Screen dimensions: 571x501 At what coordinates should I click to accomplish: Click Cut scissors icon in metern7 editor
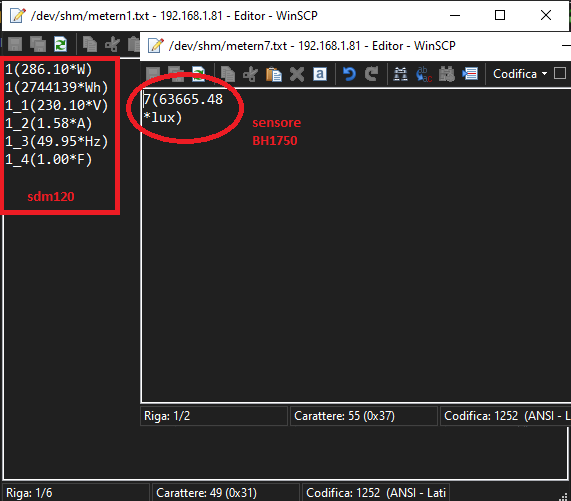[250, 74]
